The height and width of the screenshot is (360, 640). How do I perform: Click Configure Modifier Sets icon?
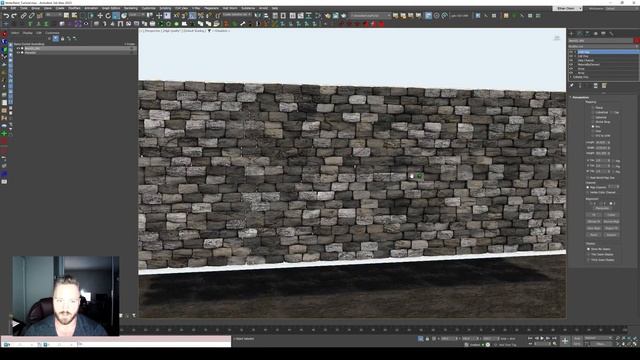point(604,86)
